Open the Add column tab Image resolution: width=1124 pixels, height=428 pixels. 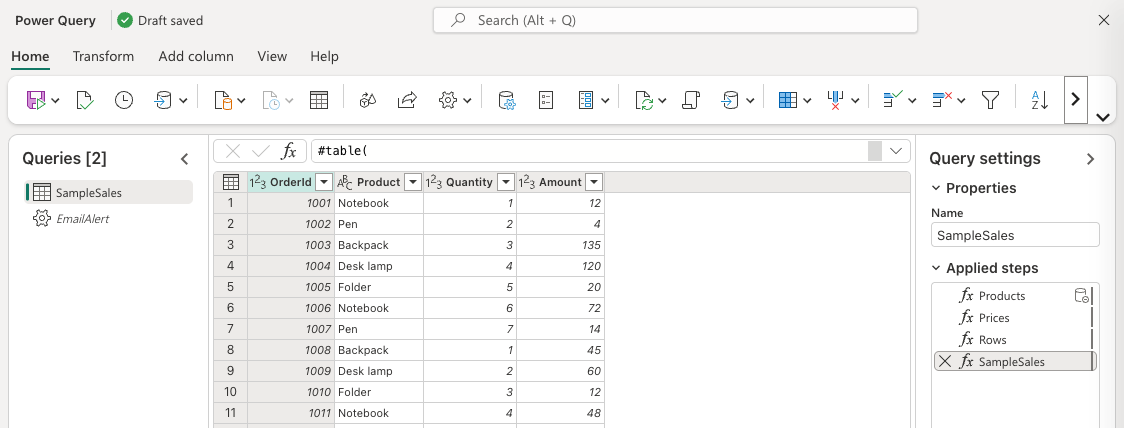(x=196, y=56)
